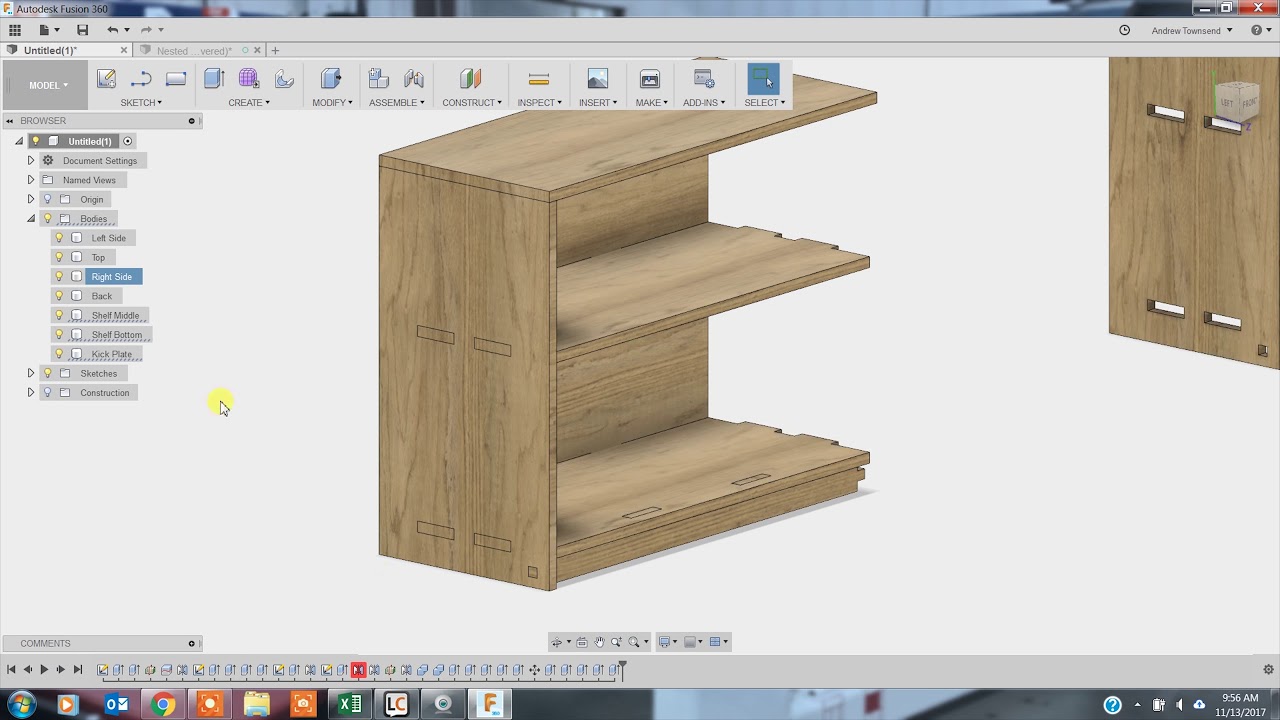Viewport: 1280px width, 720px height.
Task: Select the Line tool icon in Sketch
Action: [x=141, y=79]
